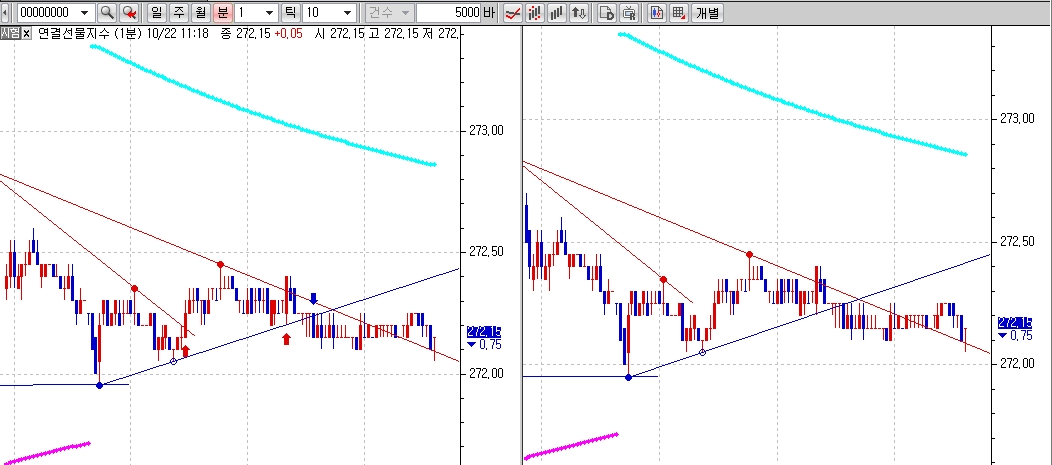Click the magnifier icon with red arrow

click(129, 13)
